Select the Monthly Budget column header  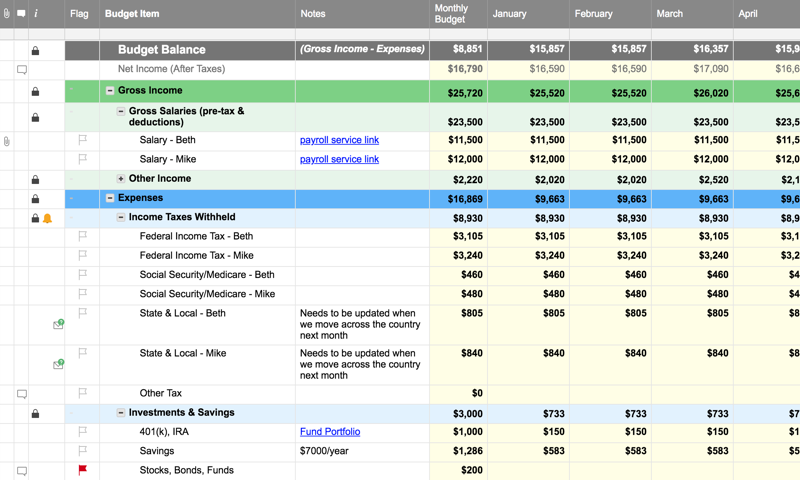click(x=450, y=14)
